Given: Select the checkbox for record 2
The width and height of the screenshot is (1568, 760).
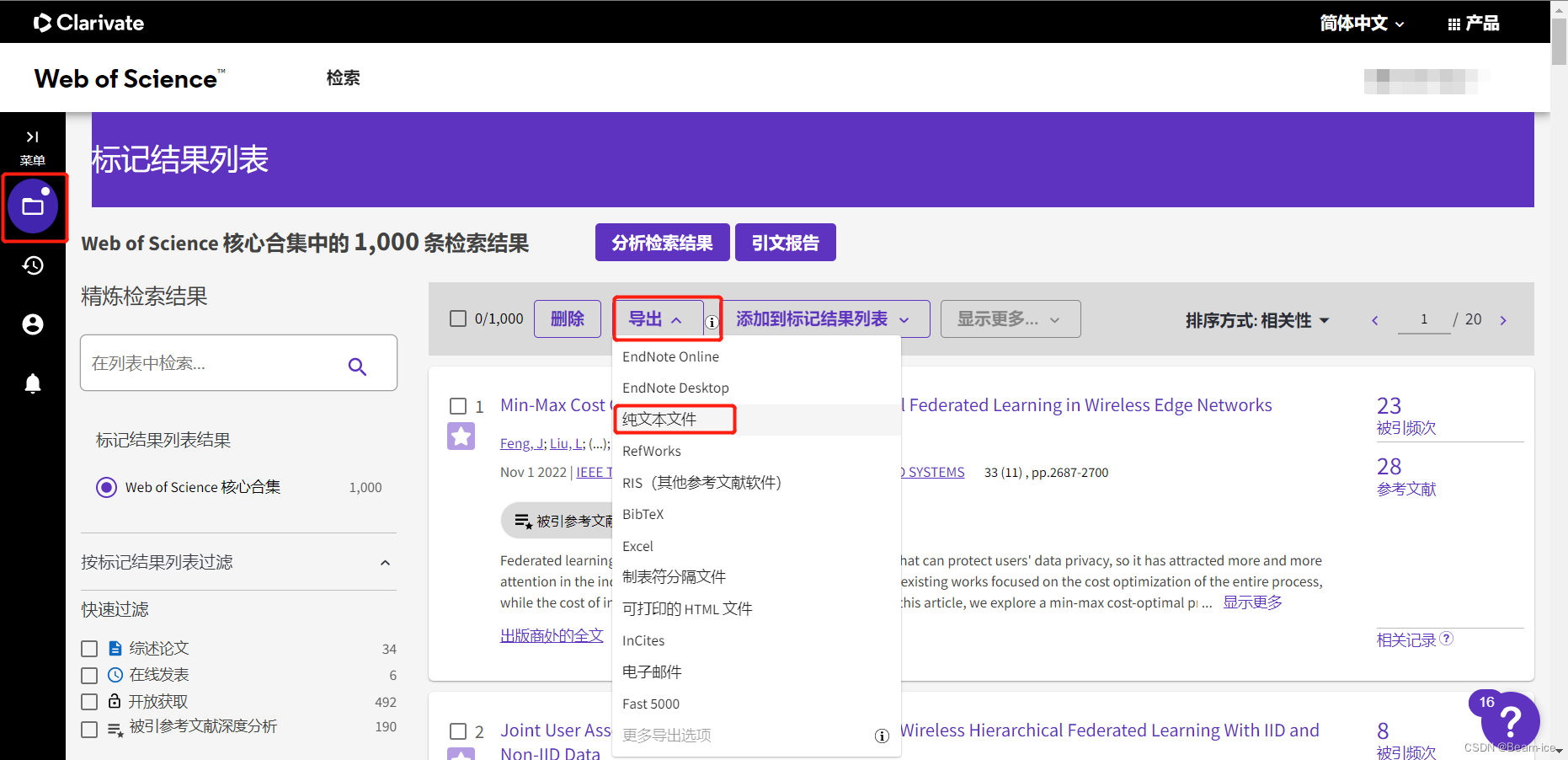Looking at the screenshot, I should [458, 731].
